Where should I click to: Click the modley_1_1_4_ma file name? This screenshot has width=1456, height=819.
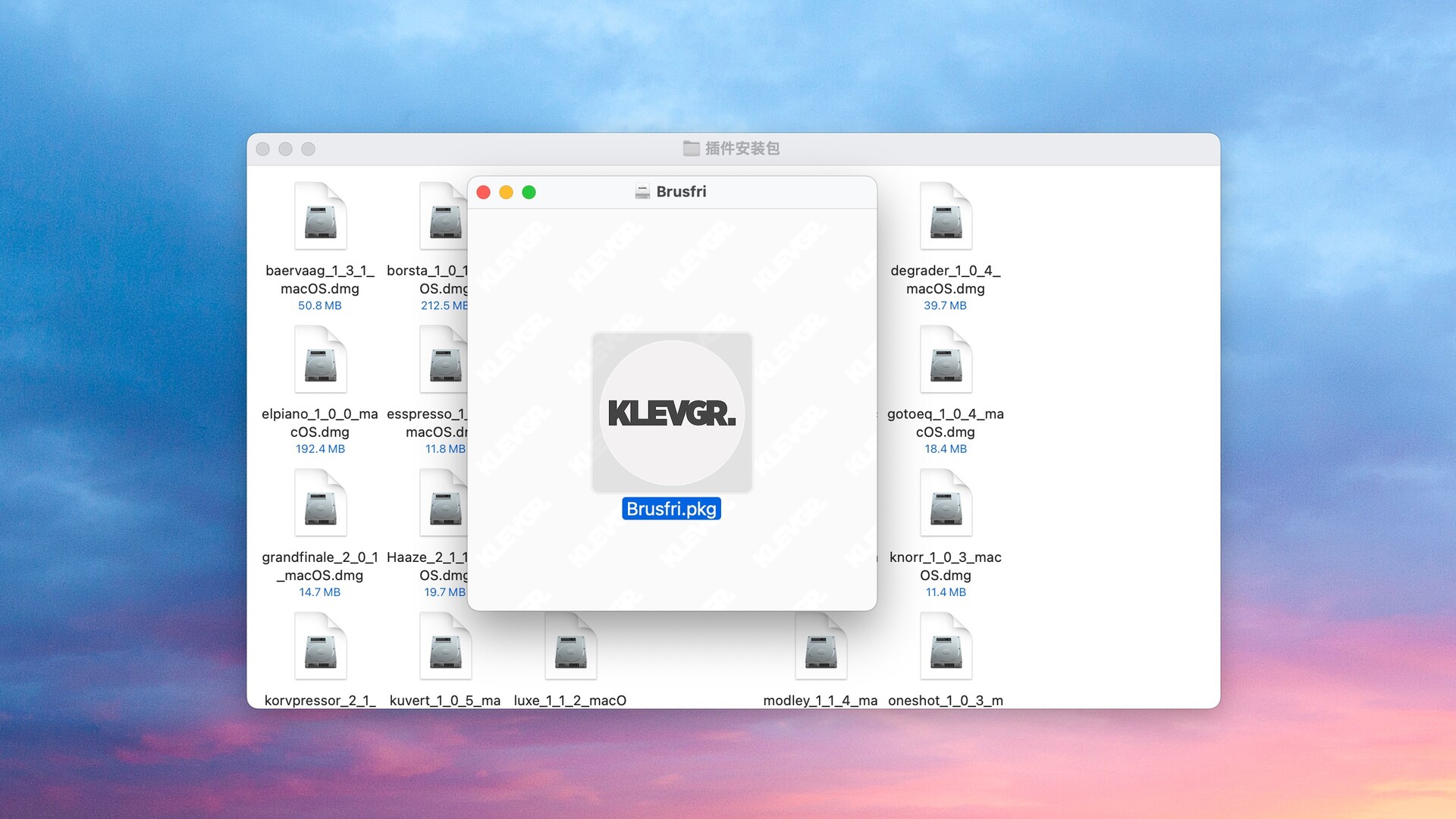pyautogui.click(x=821, y=701)
